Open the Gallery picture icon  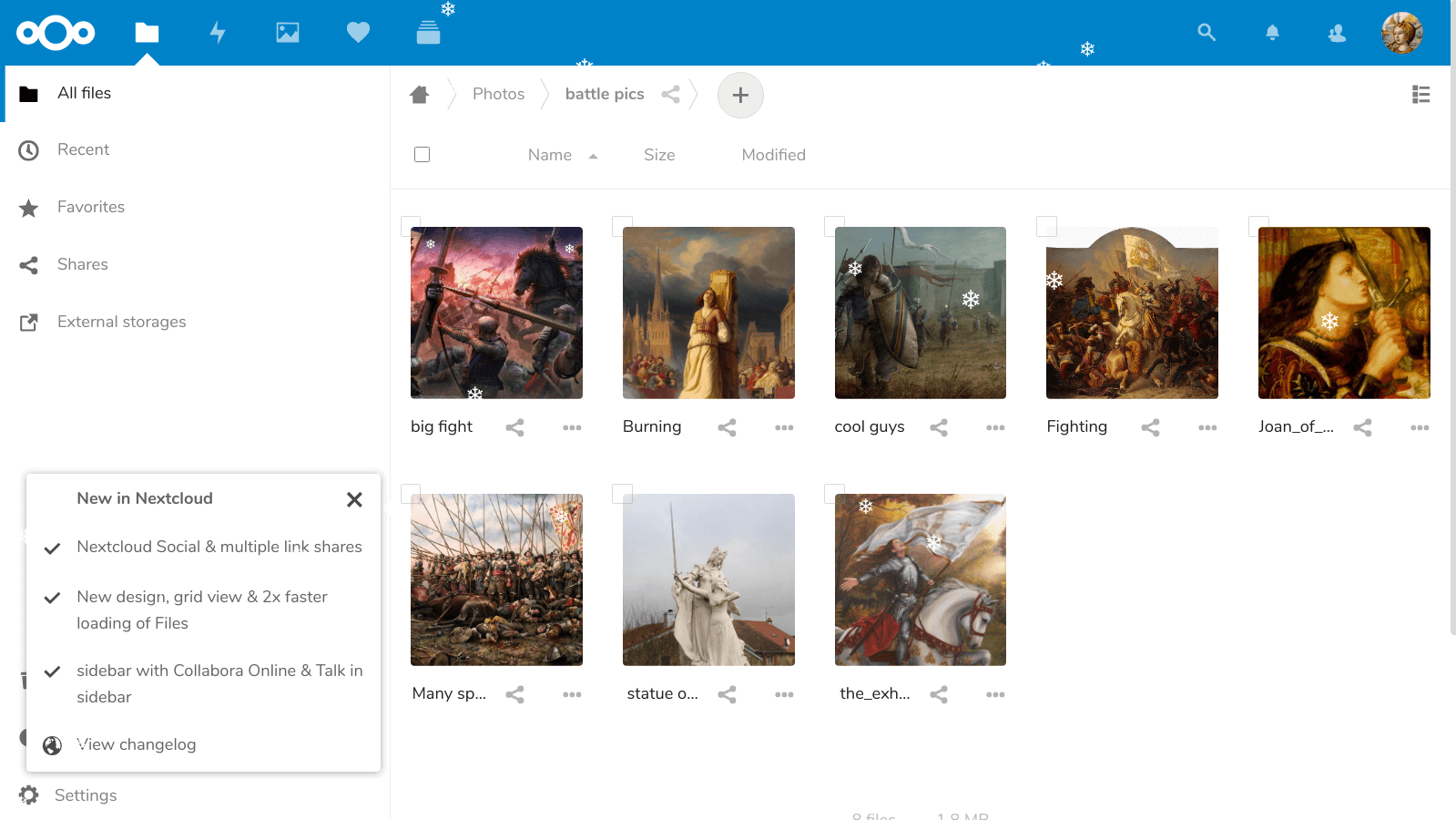click(288, 33)
